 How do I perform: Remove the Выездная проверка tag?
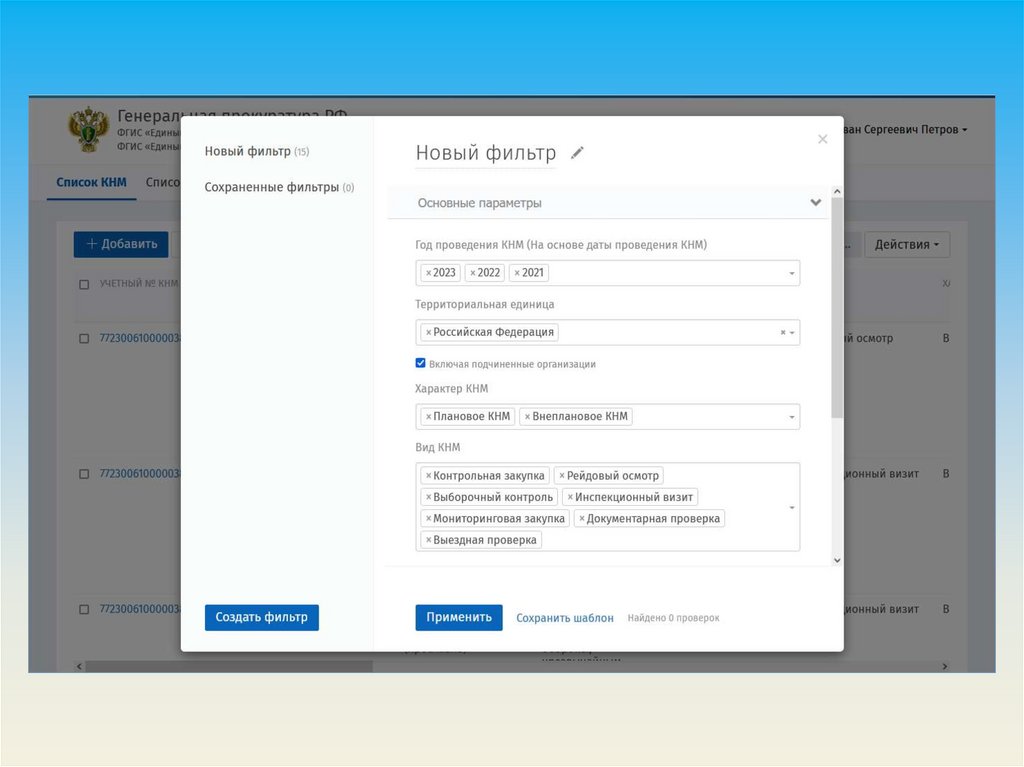pos(428,540)
